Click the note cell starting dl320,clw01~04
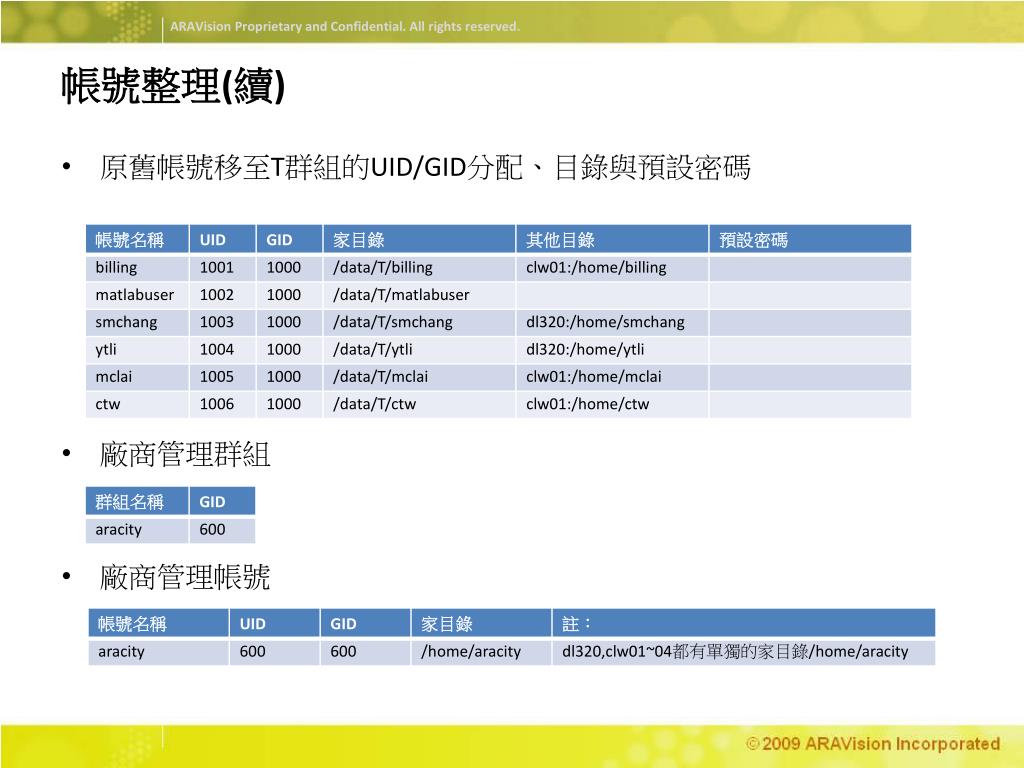1024x768 pixels. (743, 652)
